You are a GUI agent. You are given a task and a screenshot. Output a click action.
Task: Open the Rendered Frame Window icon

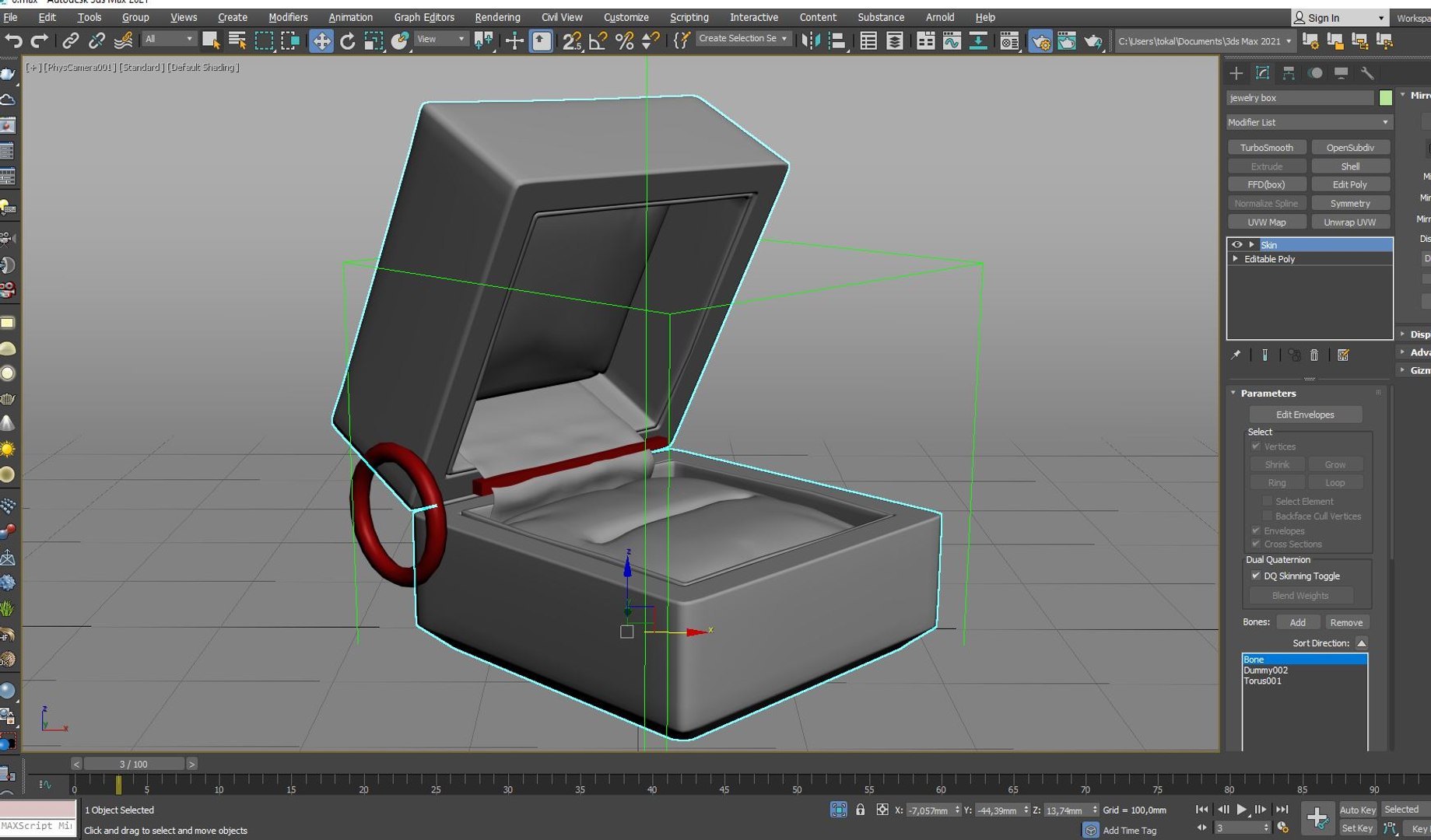tap(1067, 40)
